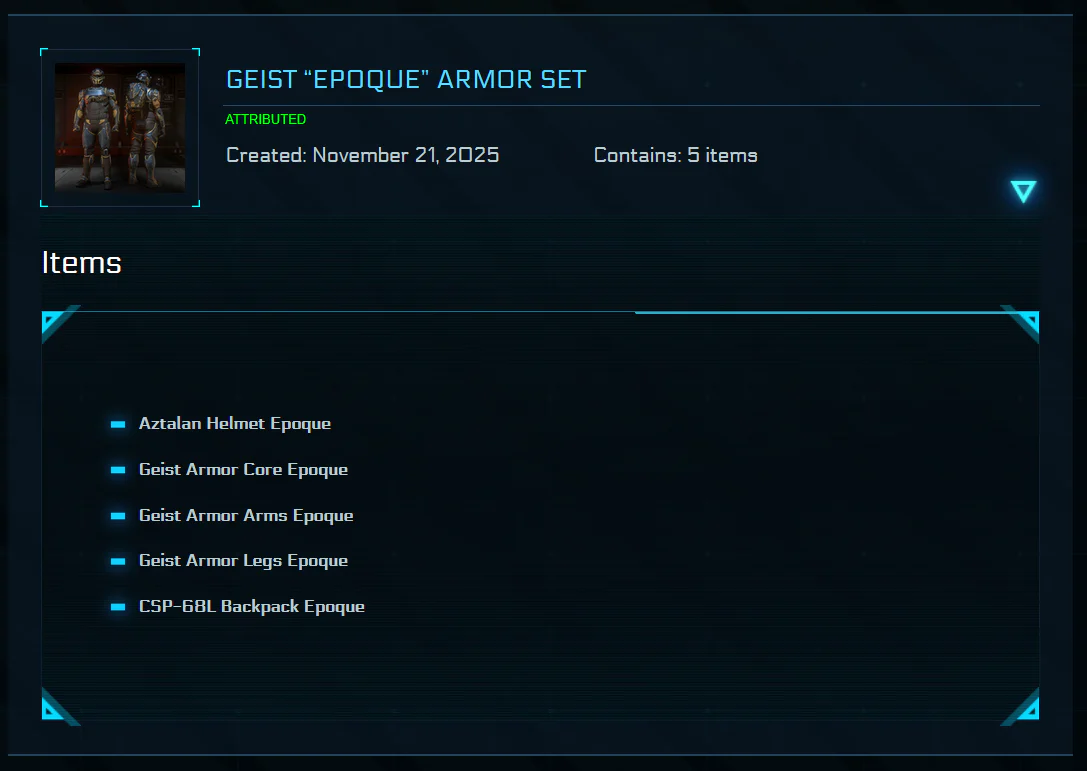The image size is (1087, 771).
Task: Open the Geist Epoque armor thumbnail image
Action: click(120, 128)
